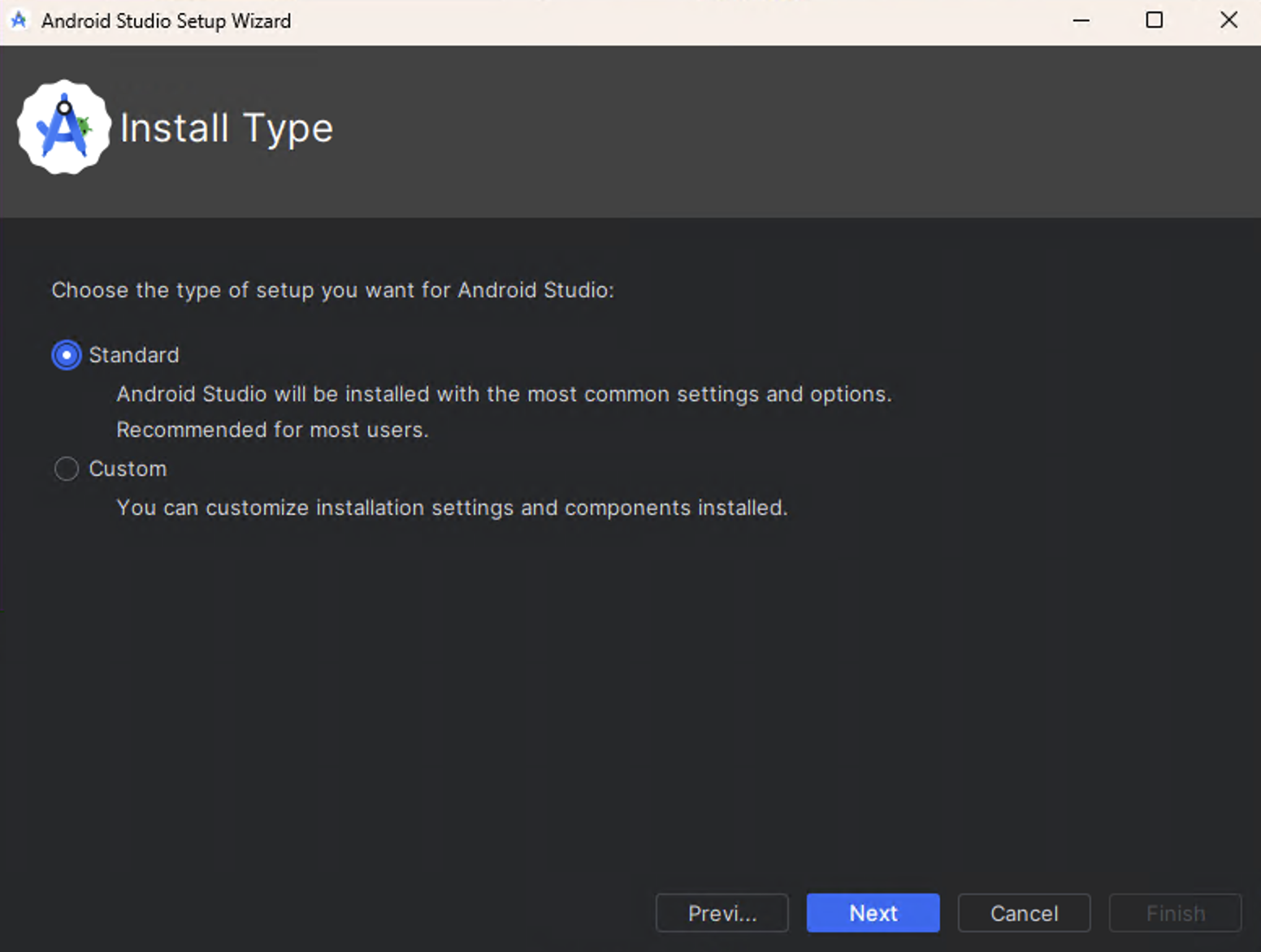Select the Custom setup option

pyautogui.click(x=66, y=469)
